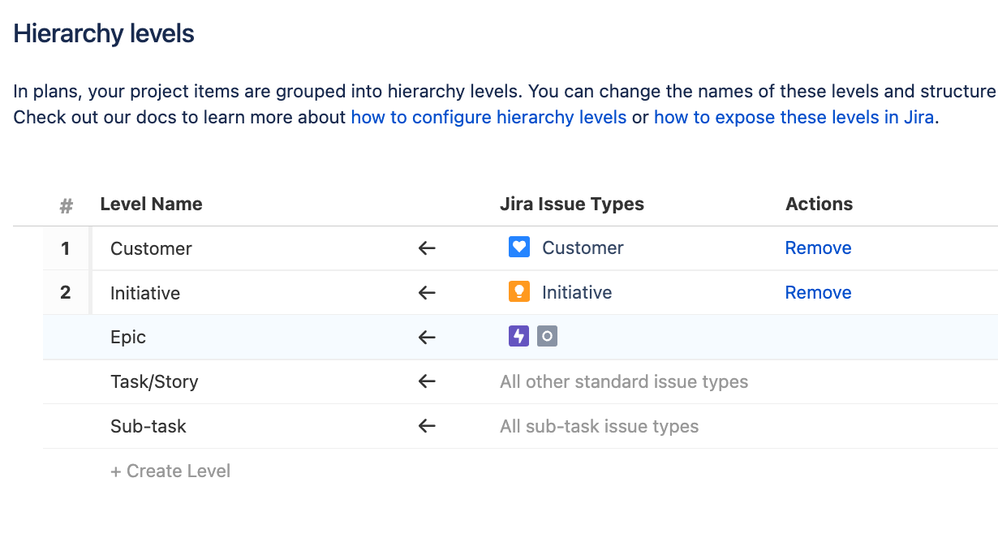This screenshot has width=998, height=534.
Task: Remove the Customer hierarchy level
Action: tap(817, 248)
